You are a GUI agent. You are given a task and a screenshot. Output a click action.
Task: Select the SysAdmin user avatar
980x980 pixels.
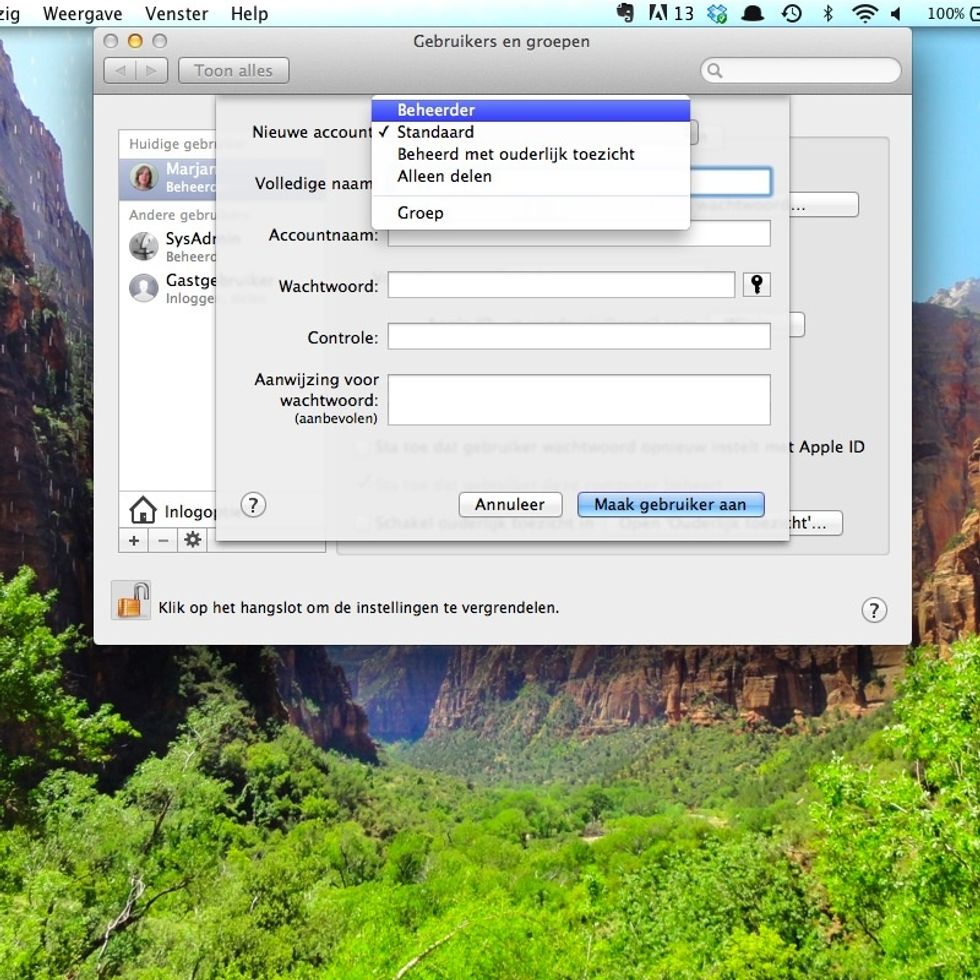144,246
